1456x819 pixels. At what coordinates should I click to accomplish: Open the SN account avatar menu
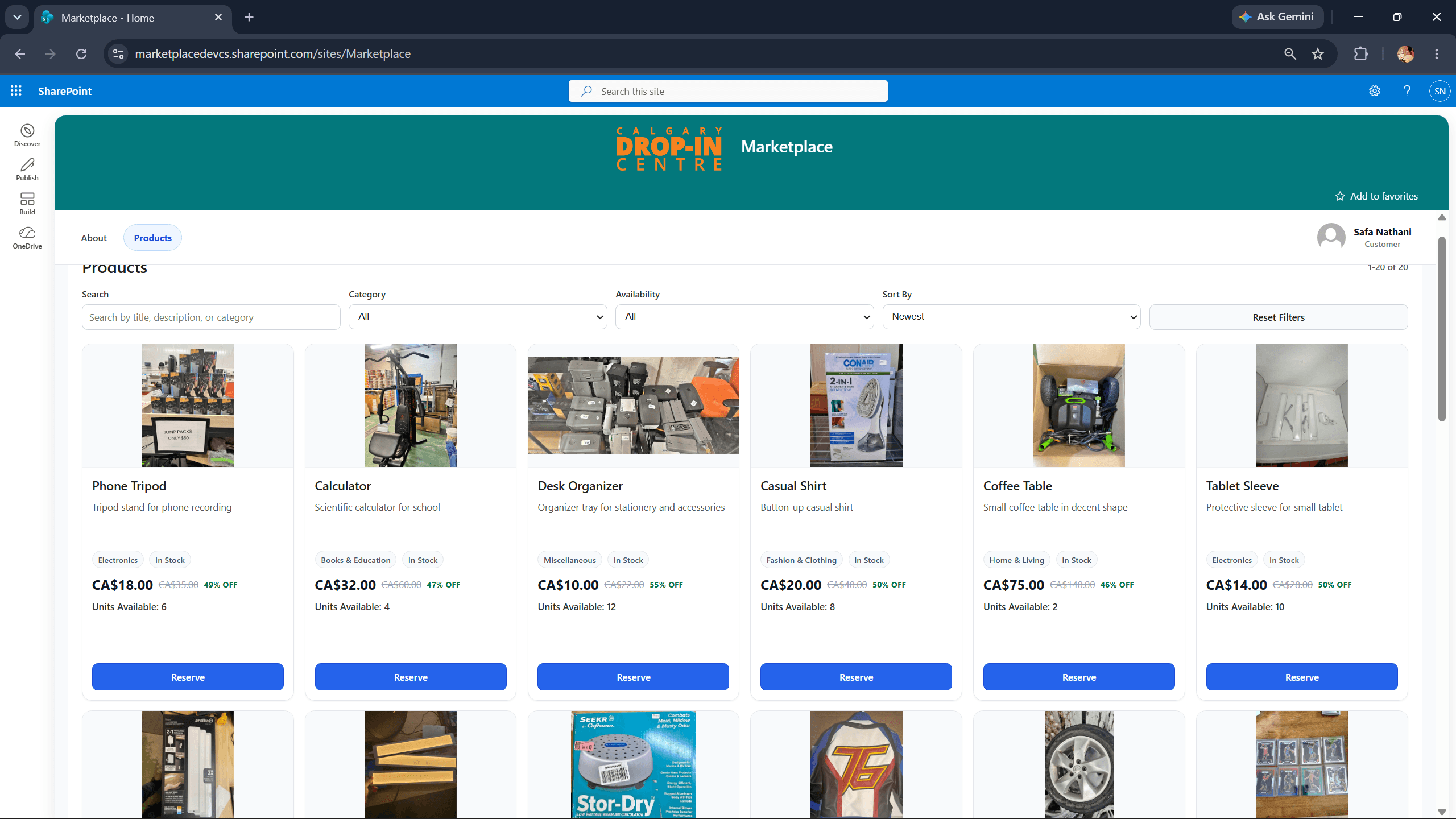[x=1440, y=91]
